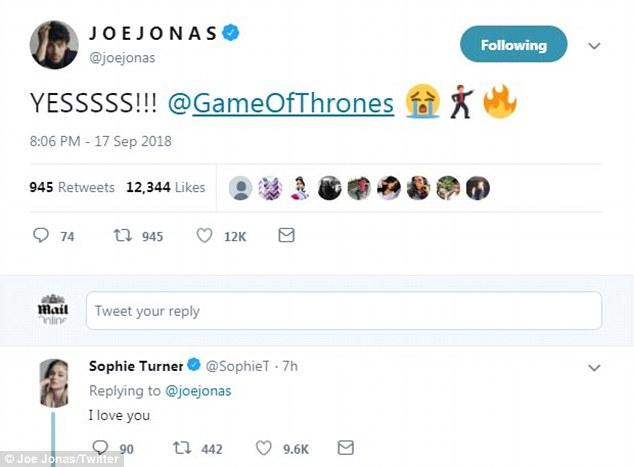Click in the Tweet your reply field
The image size is (634, 467).
tap(344, 311)
